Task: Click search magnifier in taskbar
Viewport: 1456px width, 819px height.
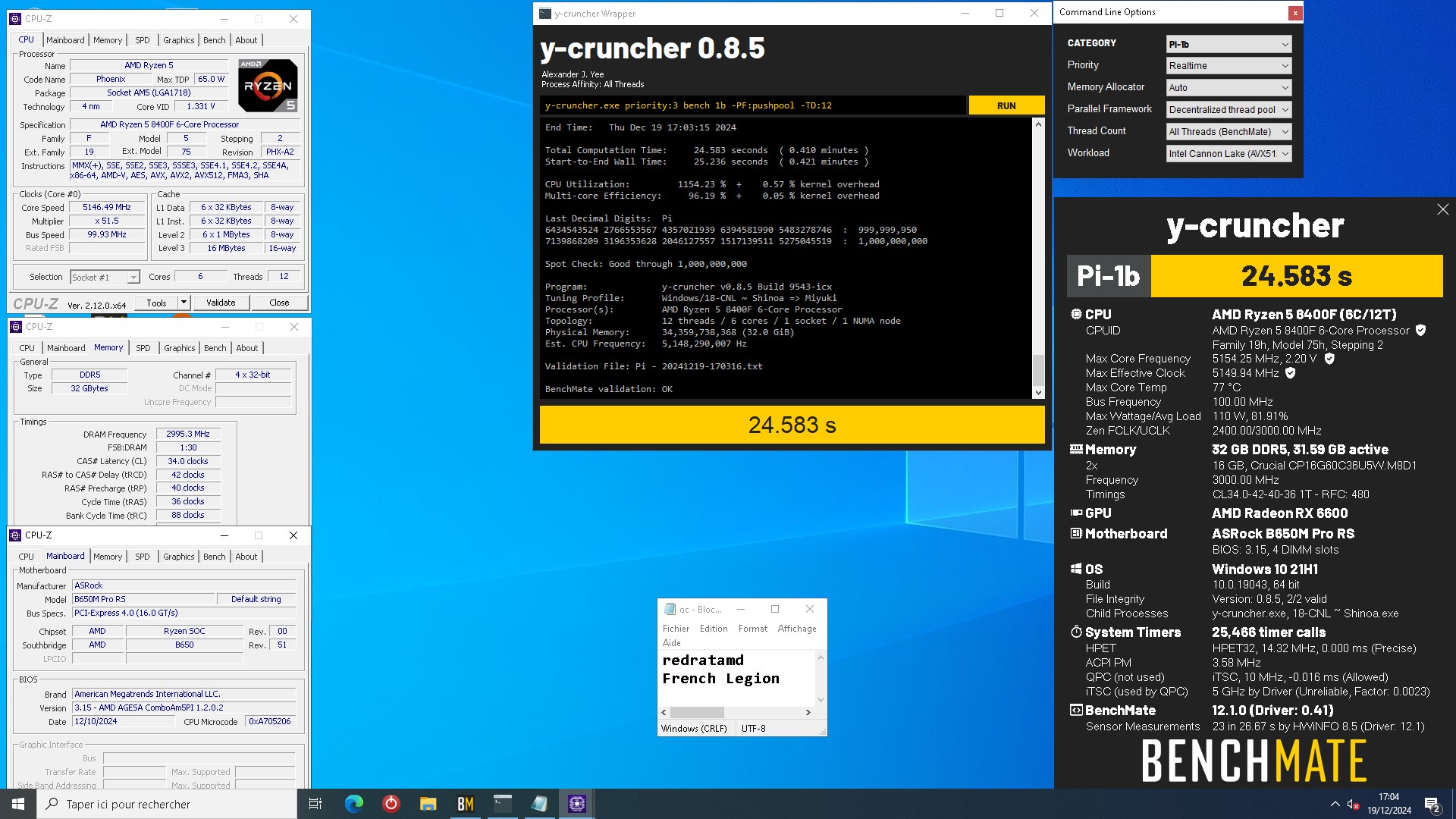Action: tap(52, 804)
